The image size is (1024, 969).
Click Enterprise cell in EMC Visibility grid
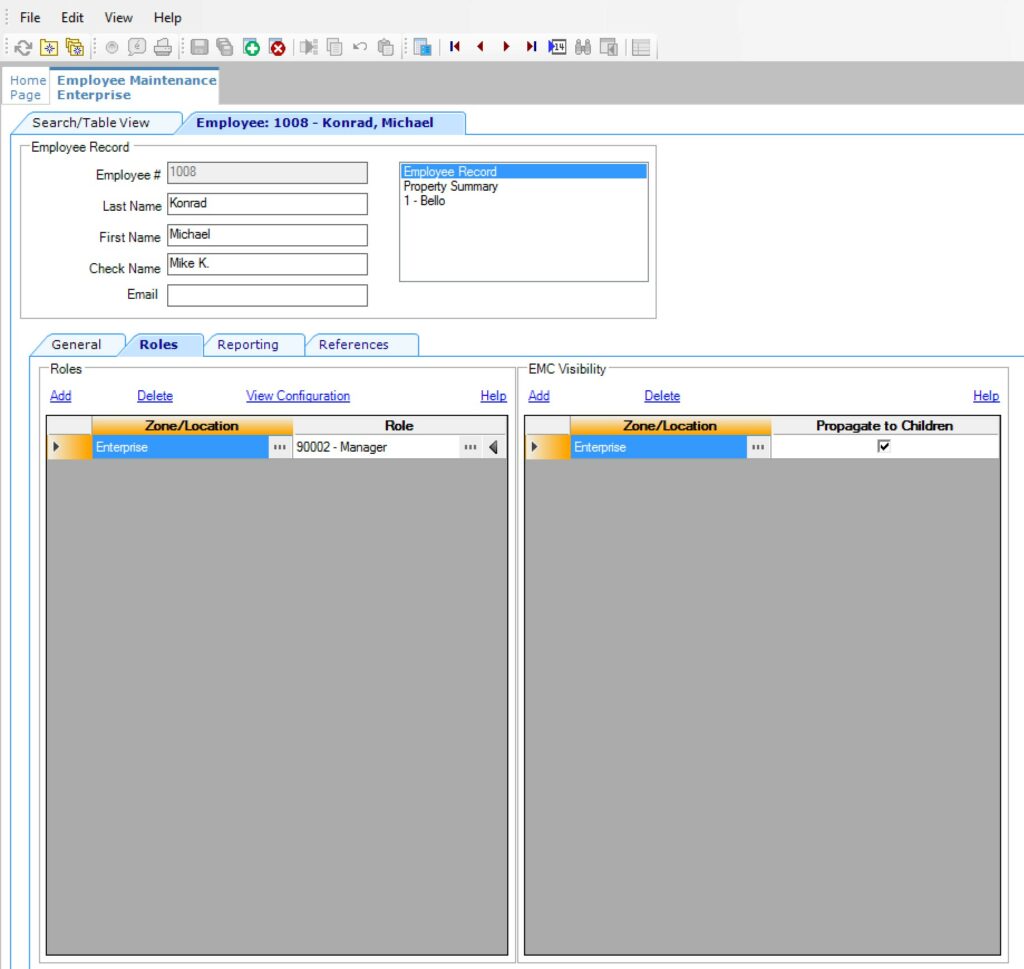tap(658, 447)
